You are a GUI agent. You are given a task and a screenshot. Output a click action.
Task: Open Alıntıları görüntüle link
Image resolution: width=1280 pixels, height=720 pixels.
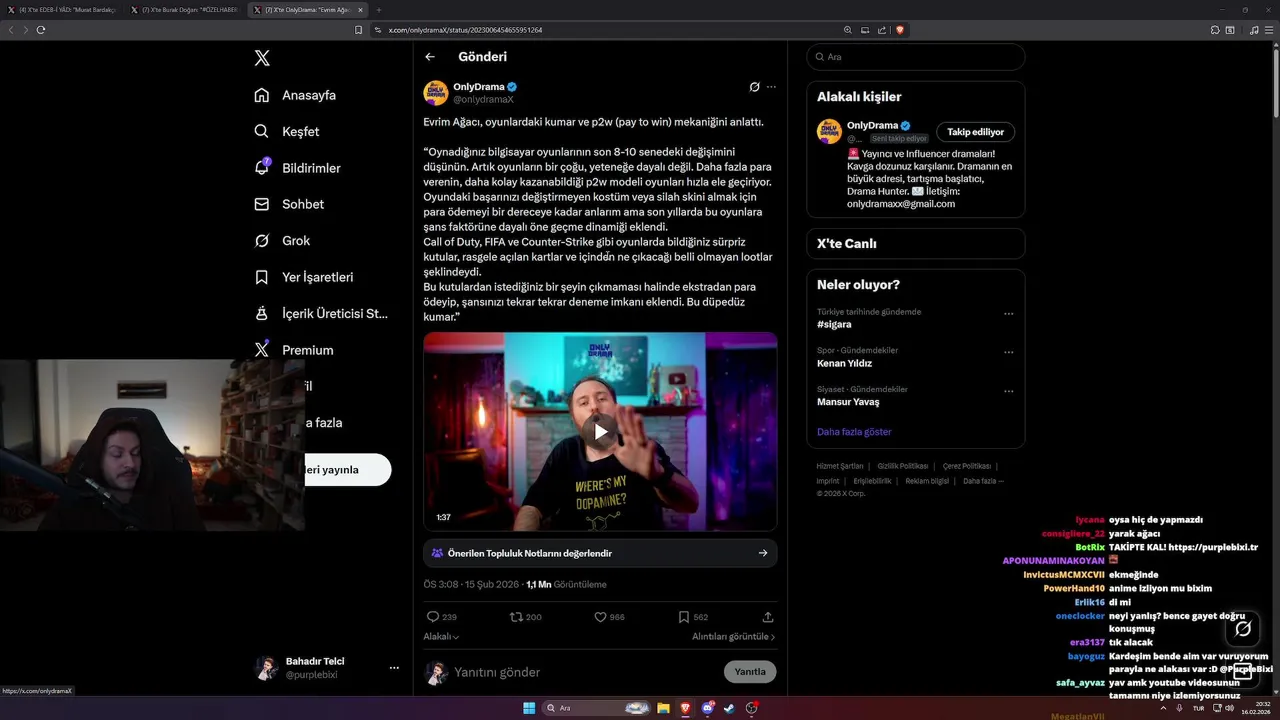734,636
